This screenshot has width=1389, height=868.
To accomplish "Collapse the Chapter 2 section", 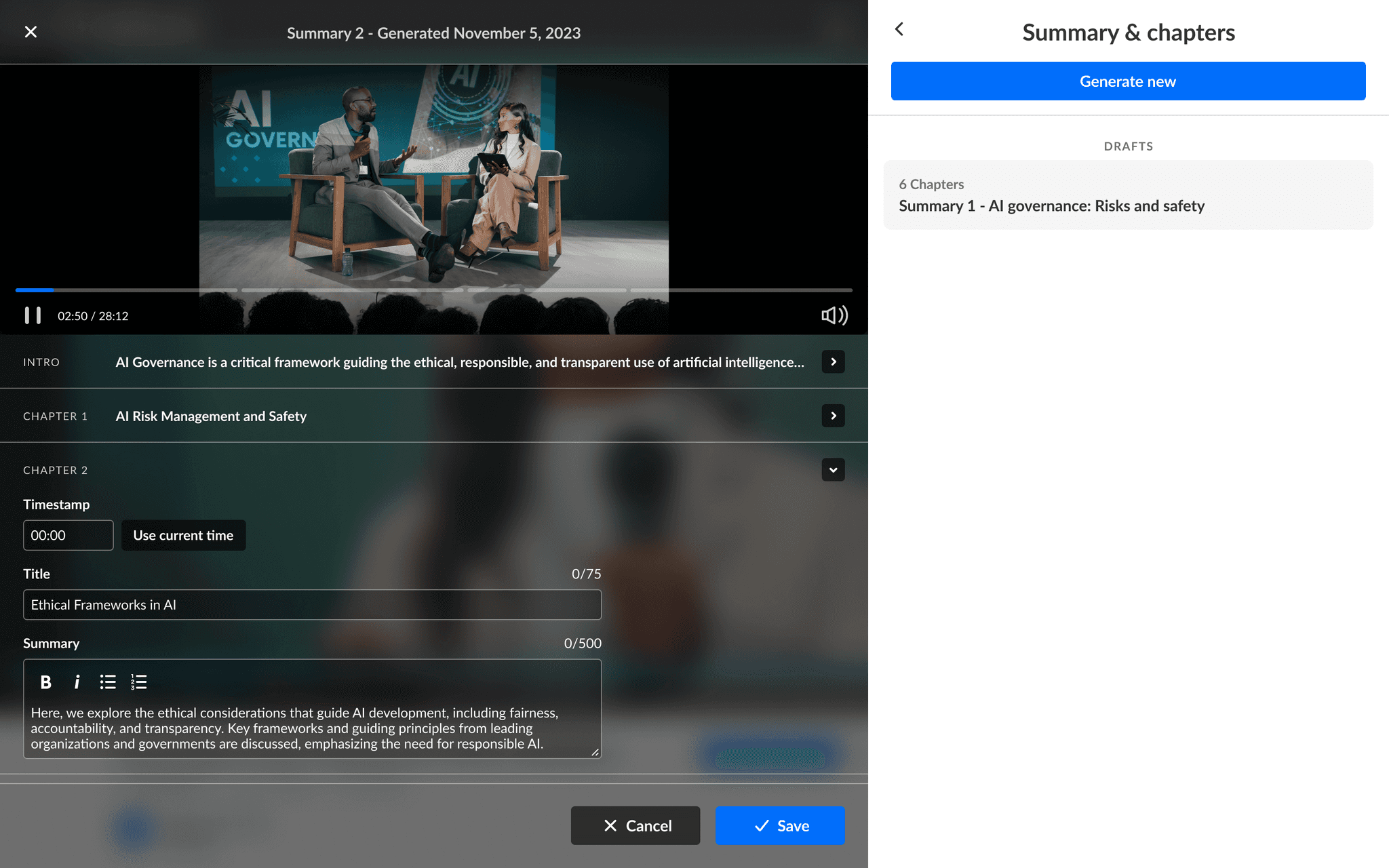I will pyautogui.click(x=833, y=470).
